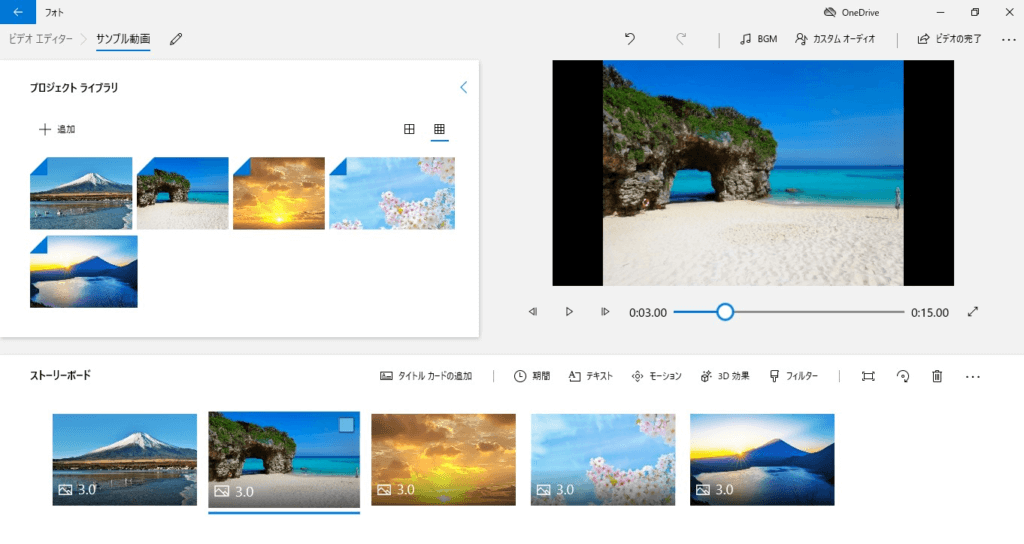Click the undo arrow icon
The image size is (1024, 544).
click(629, 39)
